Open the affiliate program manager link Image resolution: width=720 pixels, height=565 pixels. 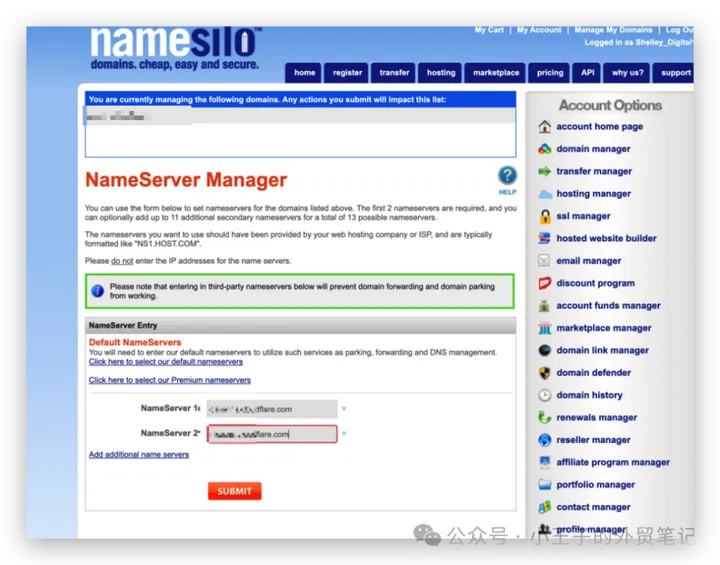[x=613, y=462]
